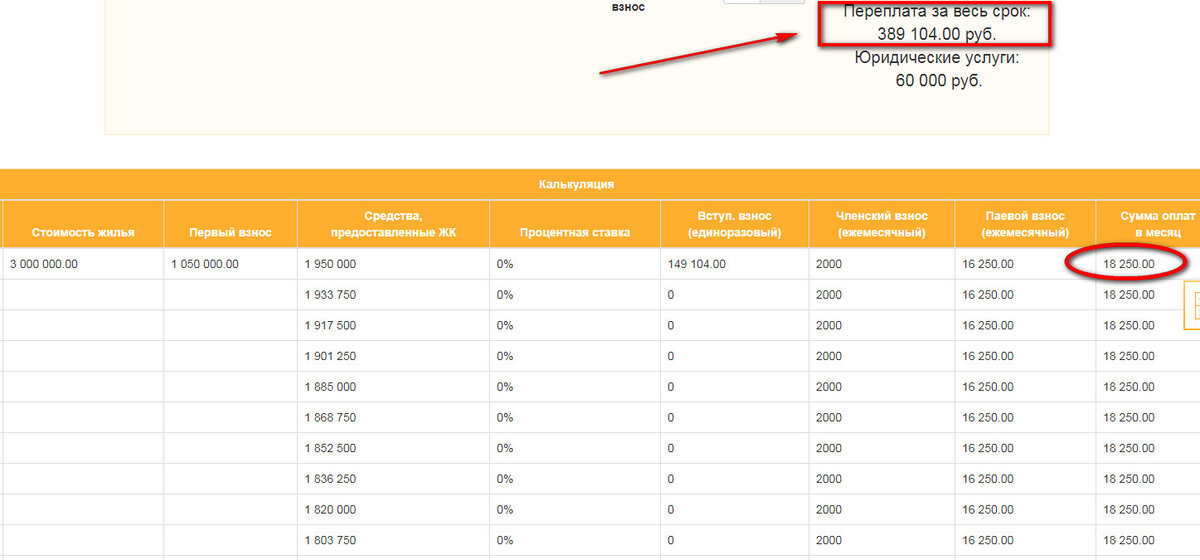The image size is (1200, 560).
Task: Click the 1 933 750 funds cell
Action: point(393,295)
